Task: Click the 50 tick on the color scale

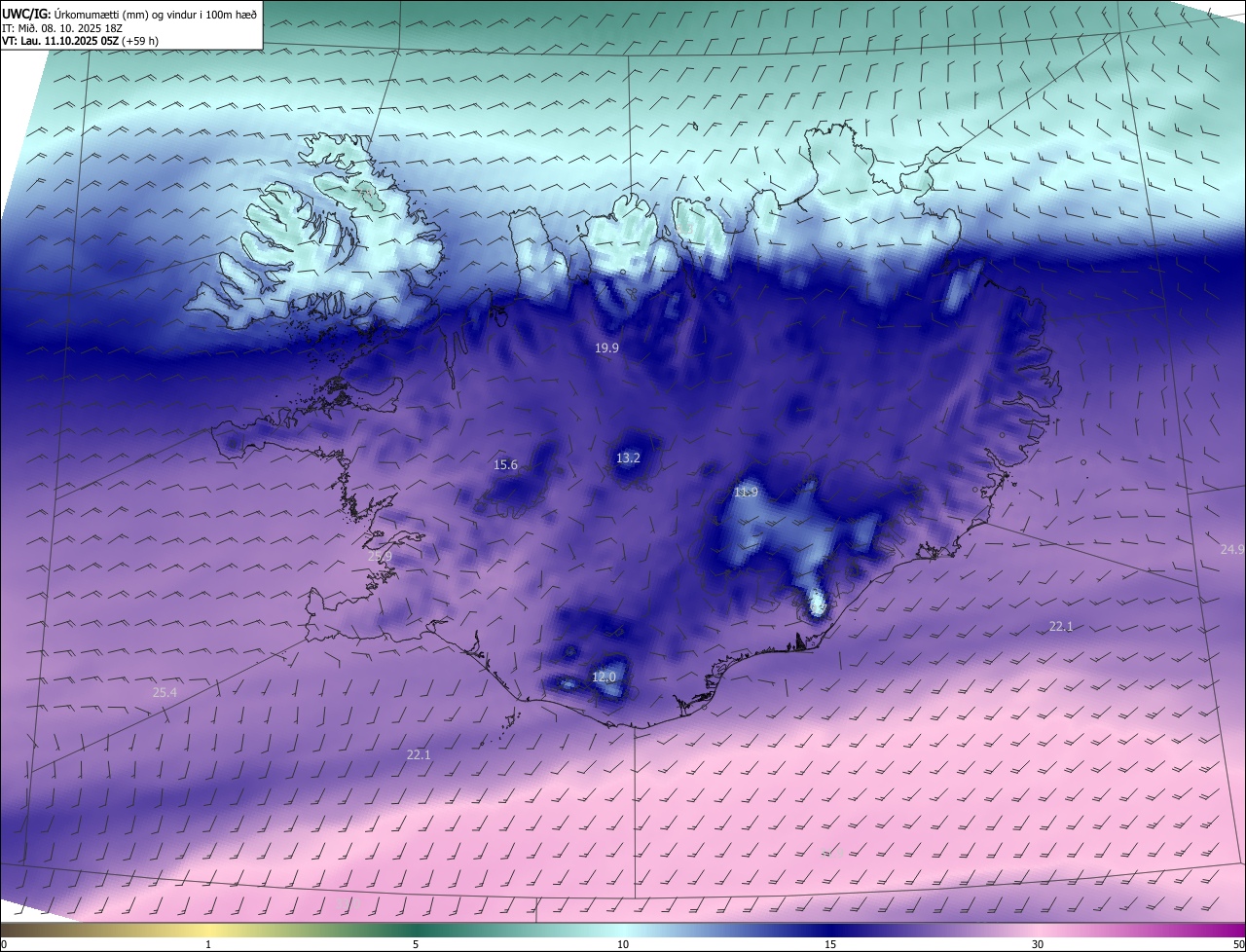Action: click(1238, 944)
